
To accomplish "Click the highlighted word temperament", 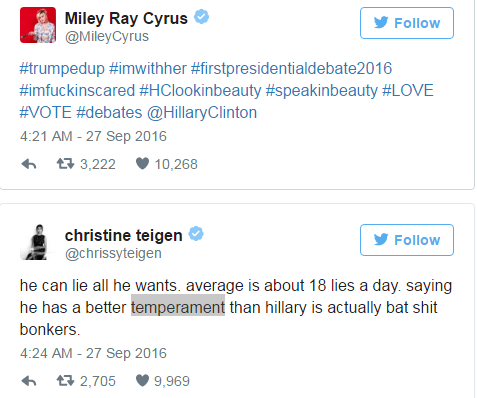I will (x=178, y=307).
